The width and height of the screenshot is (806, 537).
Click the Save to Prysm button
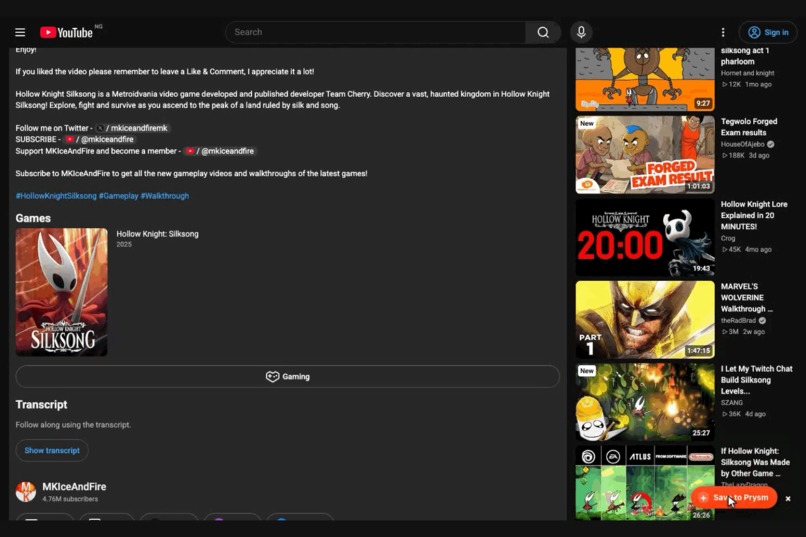click(x=734, y=497)
